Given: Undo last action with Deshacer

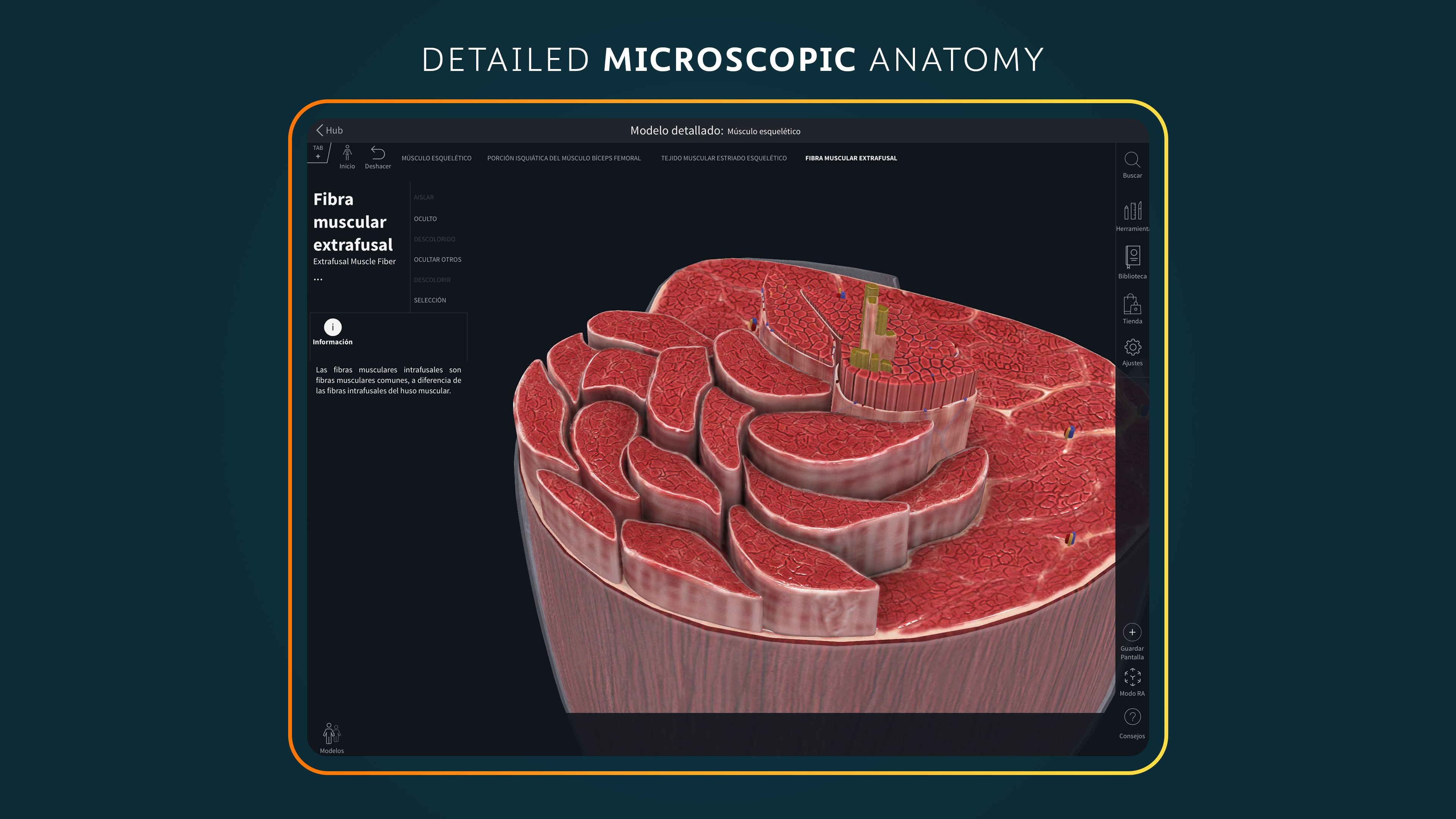Looking at the screenshot, I should tap(378, 154).
